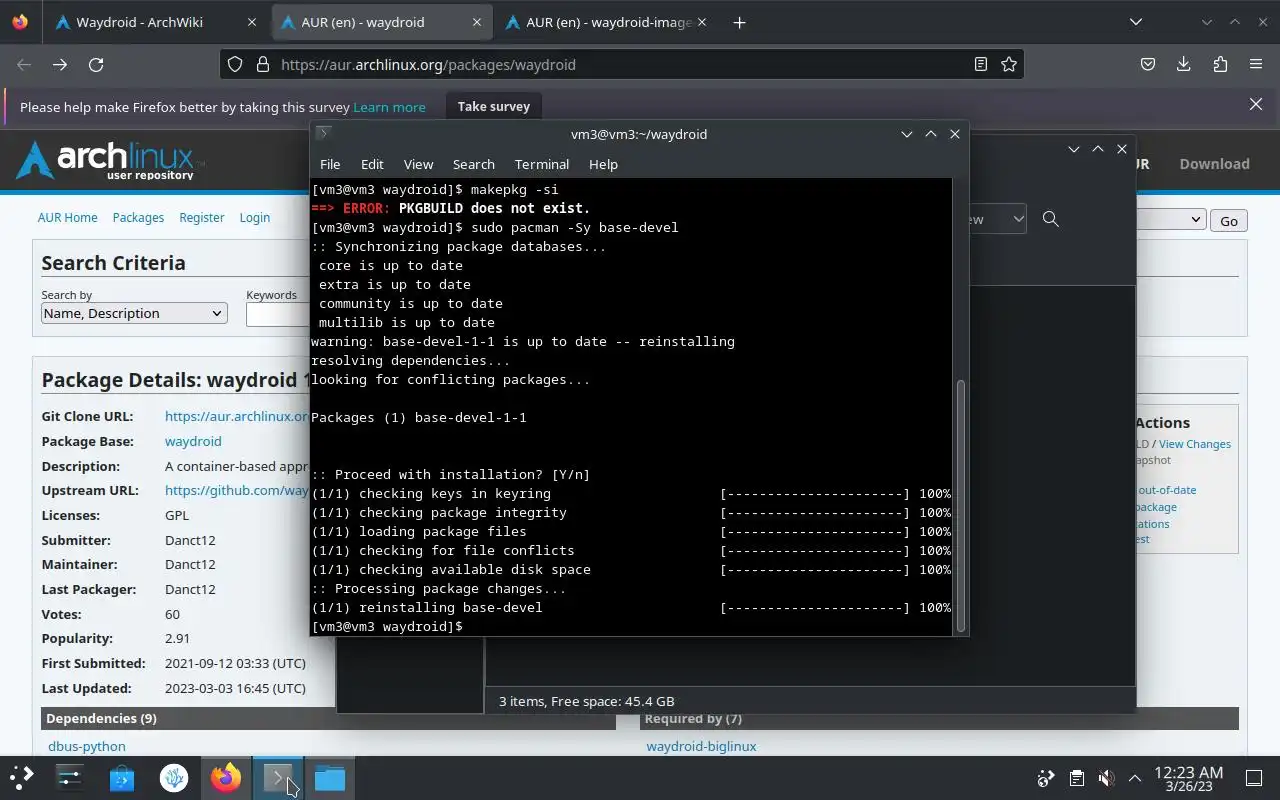Image resolution: width=1280 pixels, height=800 pixels.
Task: Click the tracking protection shield icon
Action: (235, 64)
